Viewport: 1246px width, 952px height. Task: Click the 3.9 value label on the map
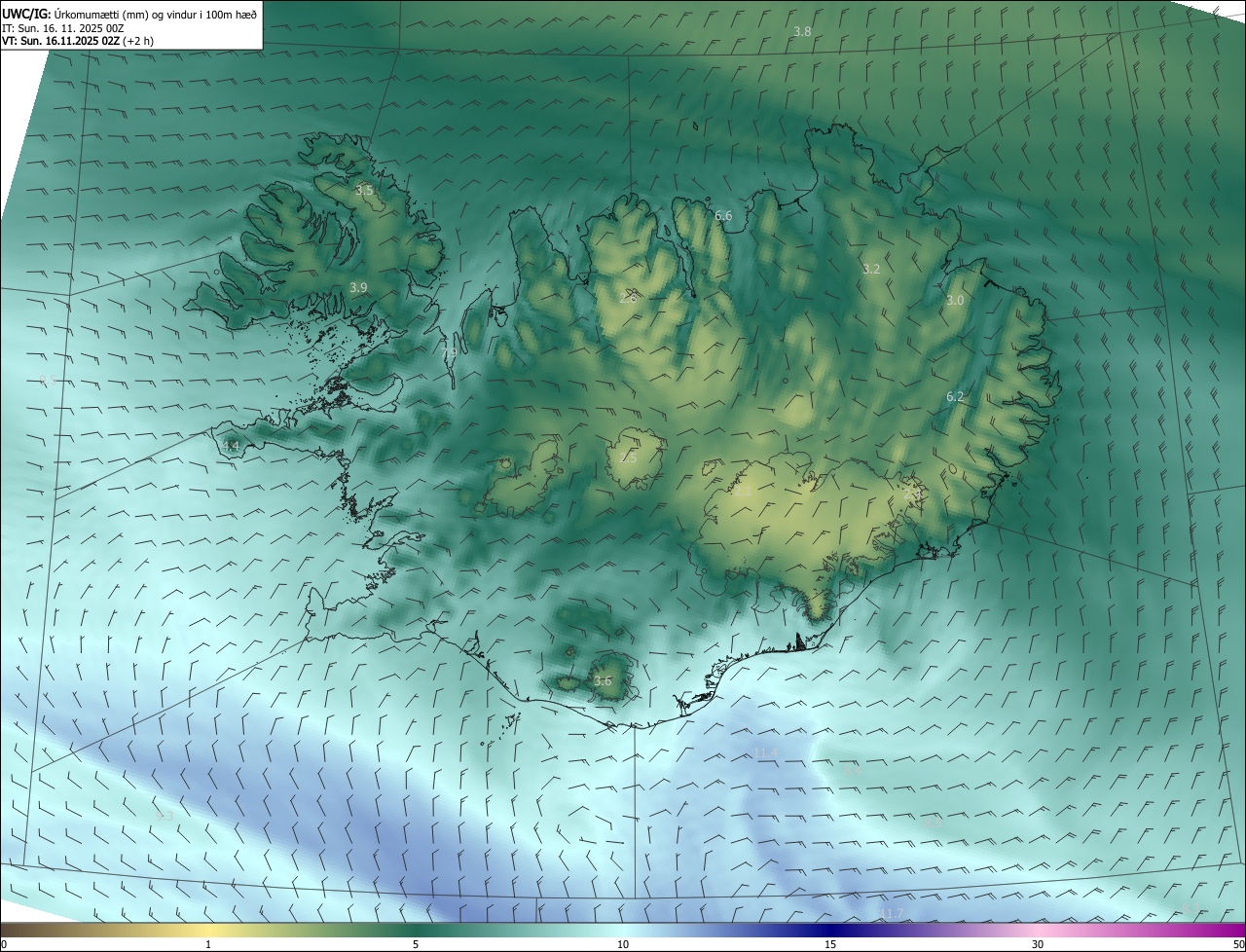click(358, 287)
